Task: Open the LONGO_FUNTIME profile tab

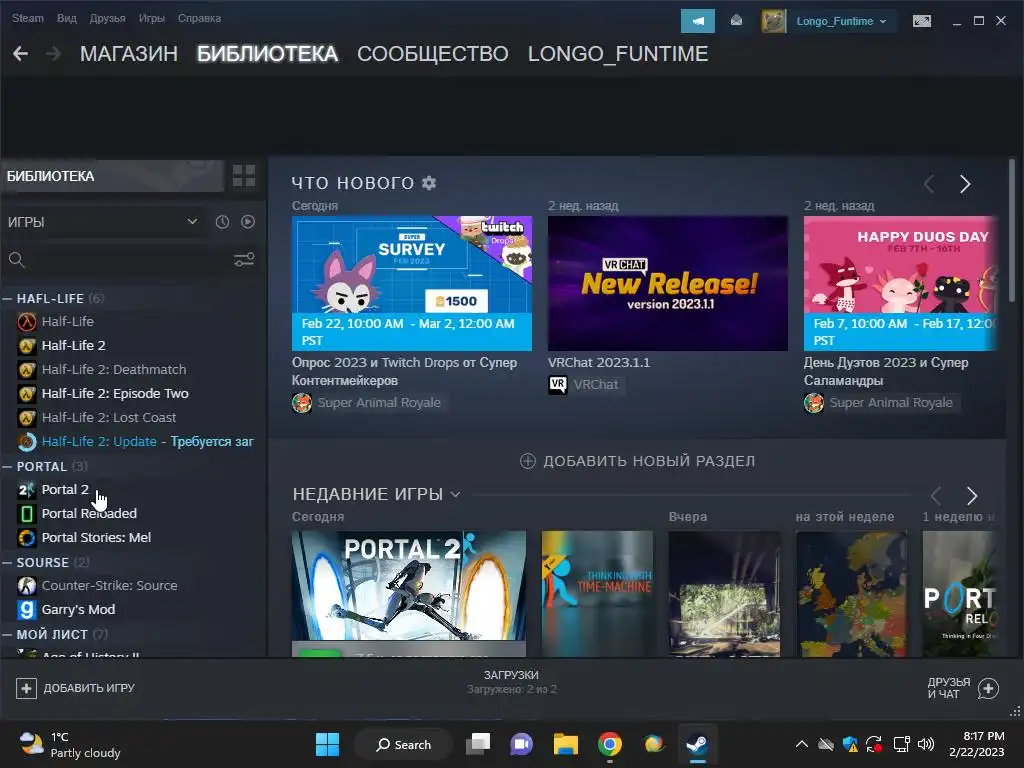Action: click(x=618, y=54)
